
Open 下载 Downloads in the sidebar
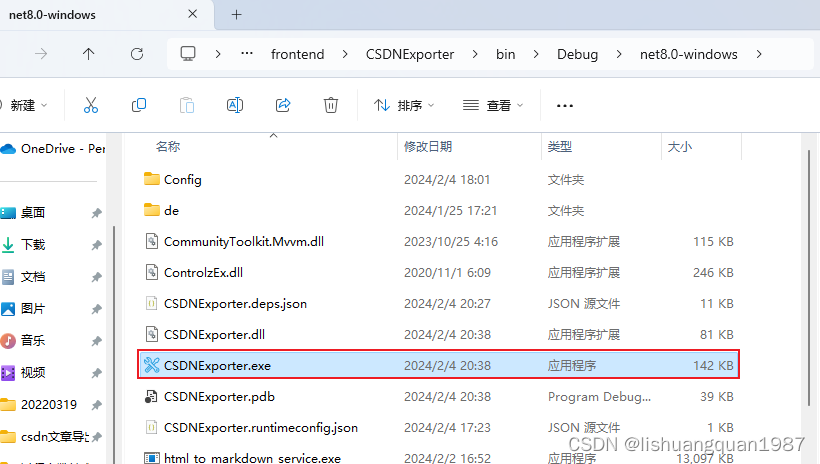pos(33,244)
